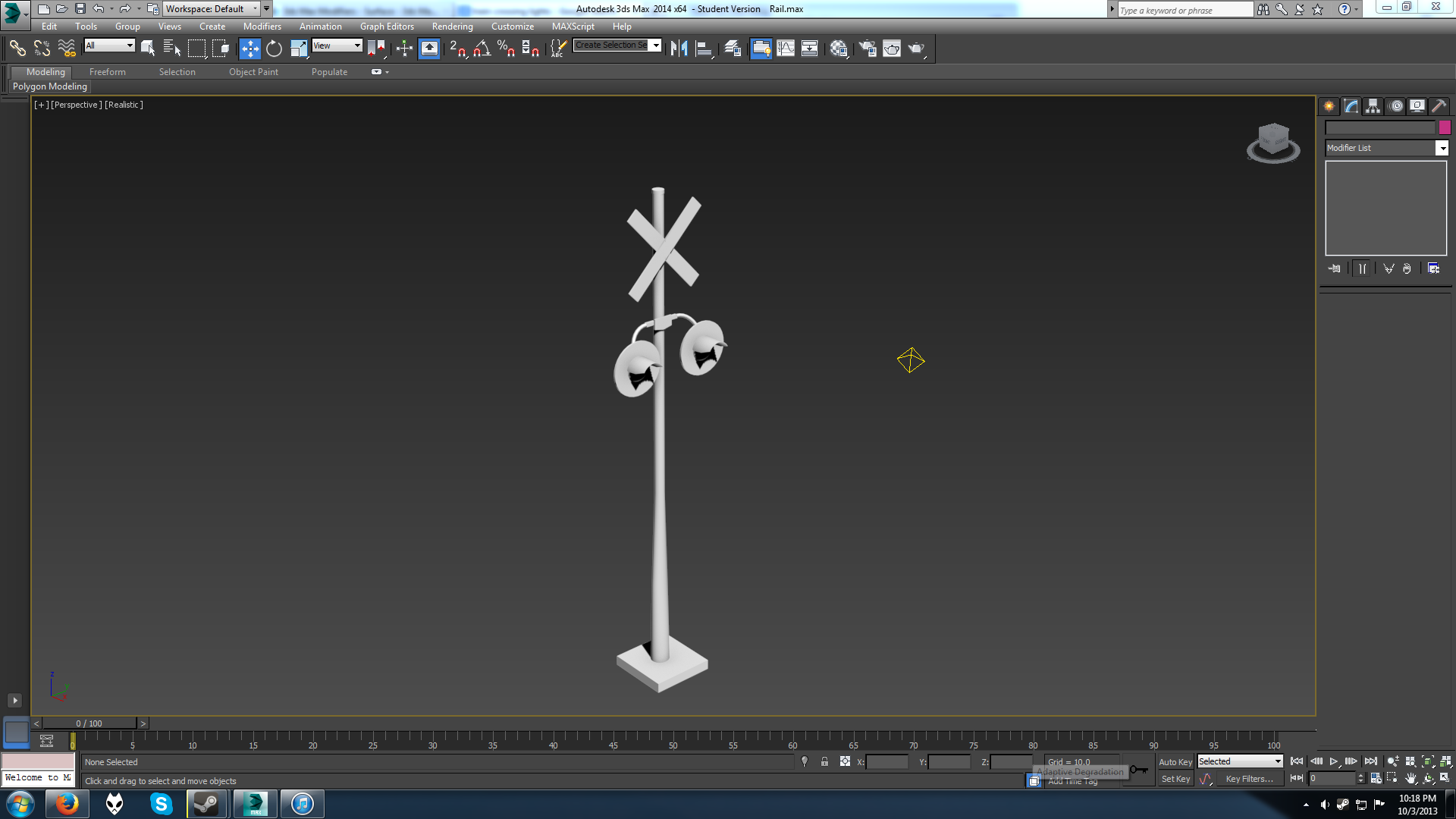Image resolution: width=1456 pixels, height=819 pixels.
Task: Open Key Filters dialog
Action: [x=1249, y=779]
